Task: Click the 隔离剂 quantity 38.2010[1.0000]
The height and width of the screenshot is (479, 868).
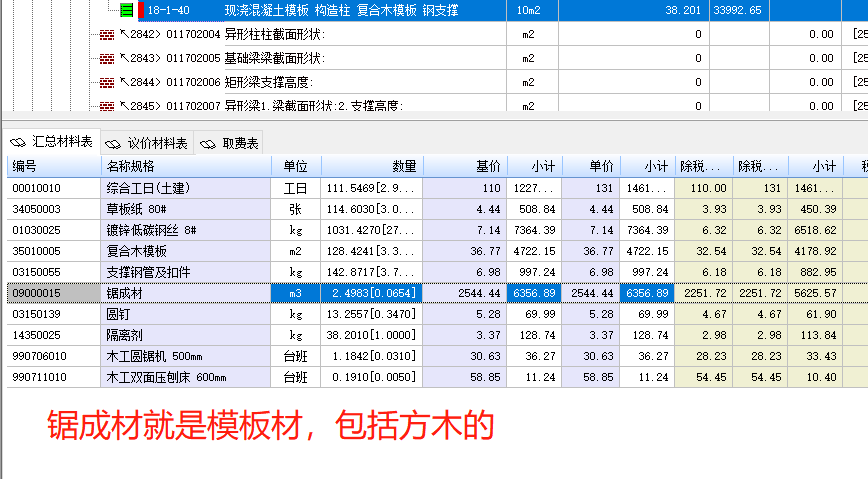Action: point(372,336)
